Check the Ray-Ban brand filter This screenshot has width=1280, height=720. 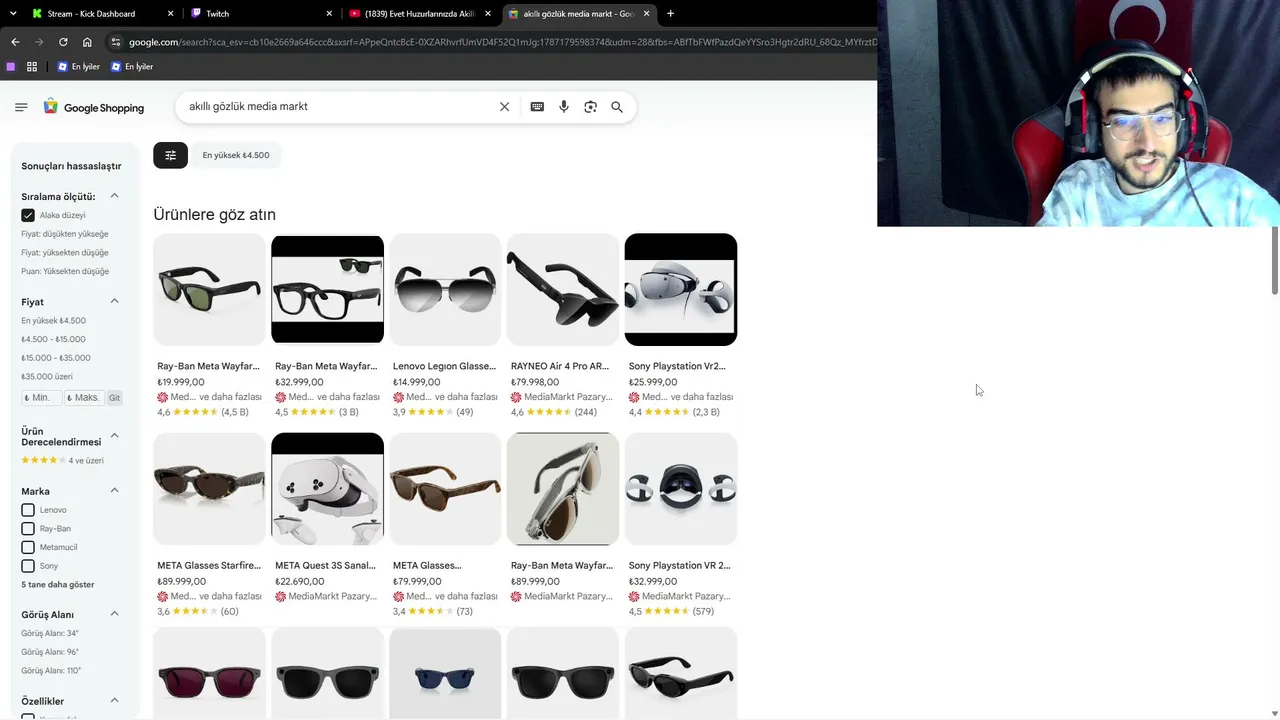pos(28,528)
